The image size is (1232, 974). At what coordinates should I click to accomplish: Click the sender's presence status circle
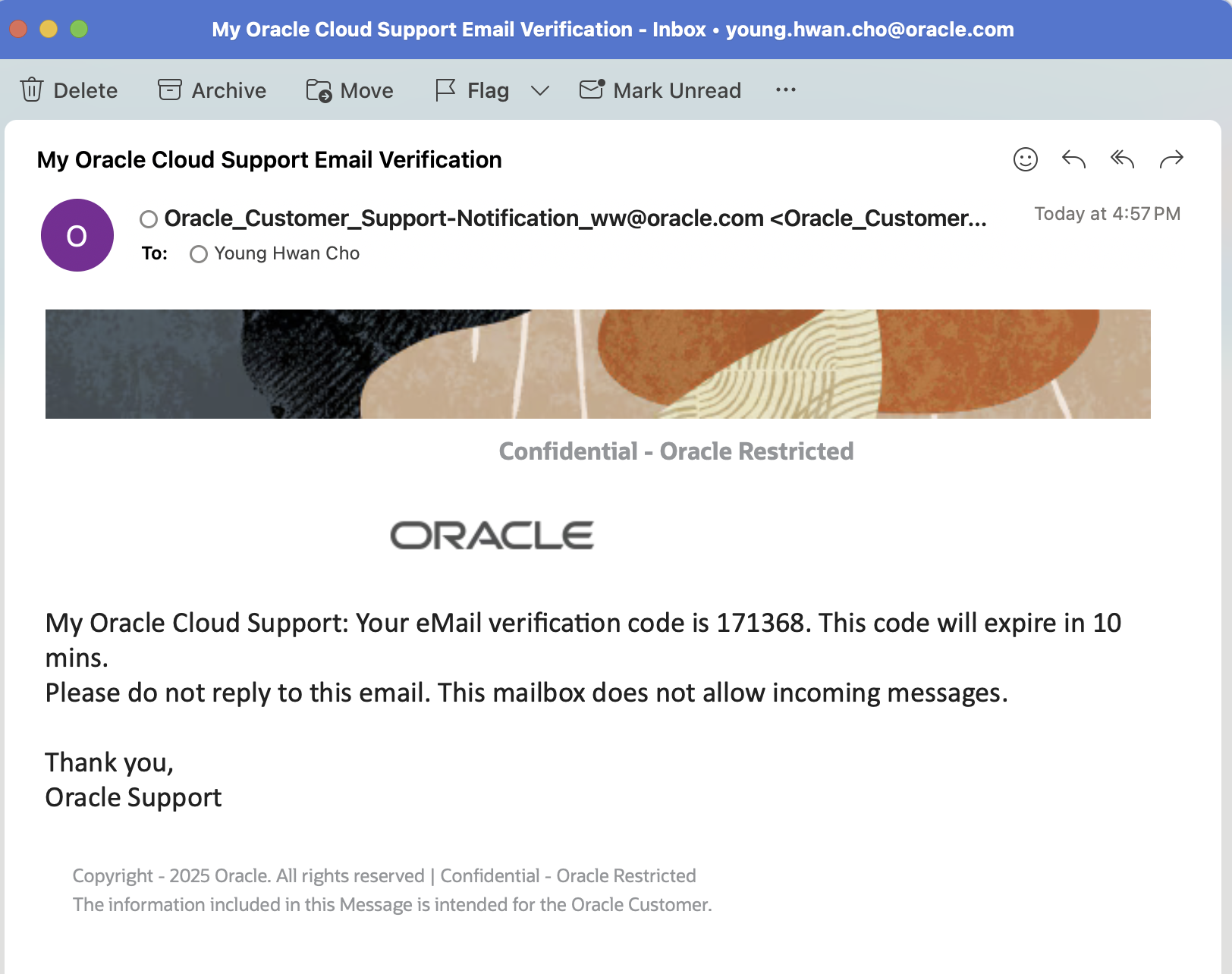click(x=149, y=219)
